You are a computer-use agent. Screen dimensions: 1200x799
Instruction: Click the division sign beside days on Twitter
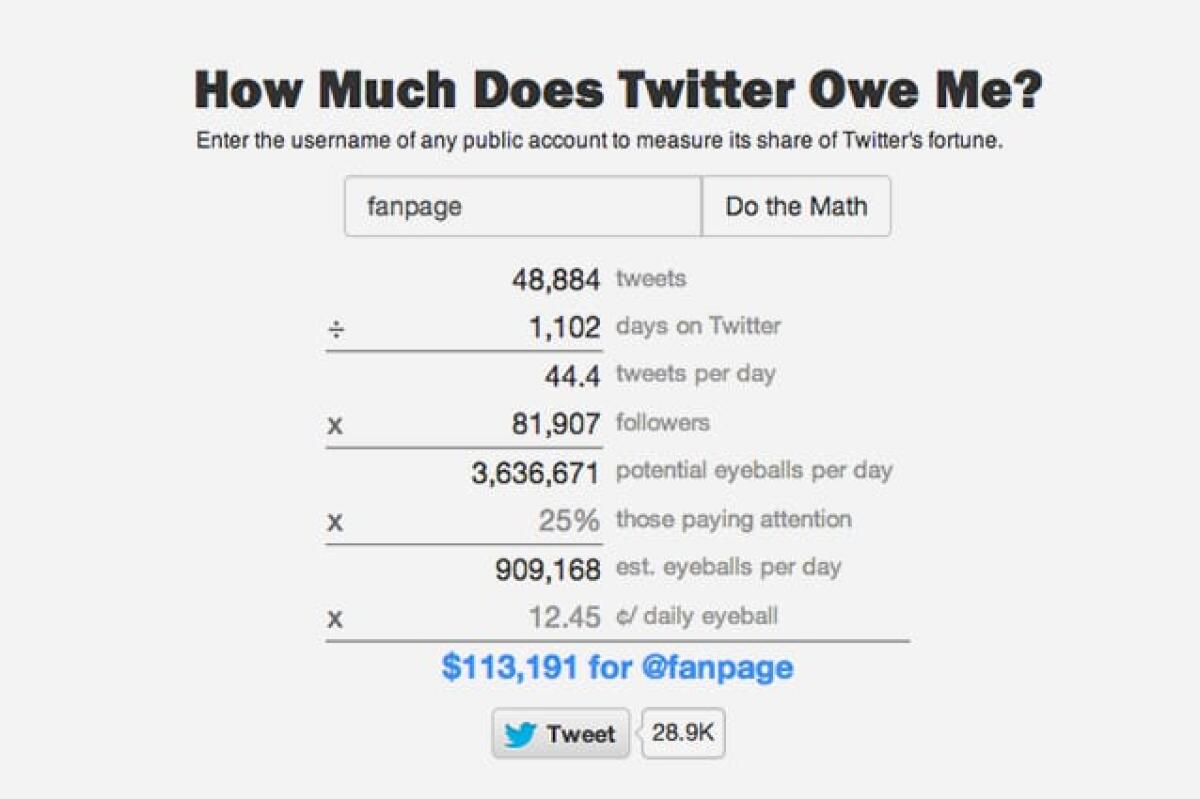tap(333, 326)
